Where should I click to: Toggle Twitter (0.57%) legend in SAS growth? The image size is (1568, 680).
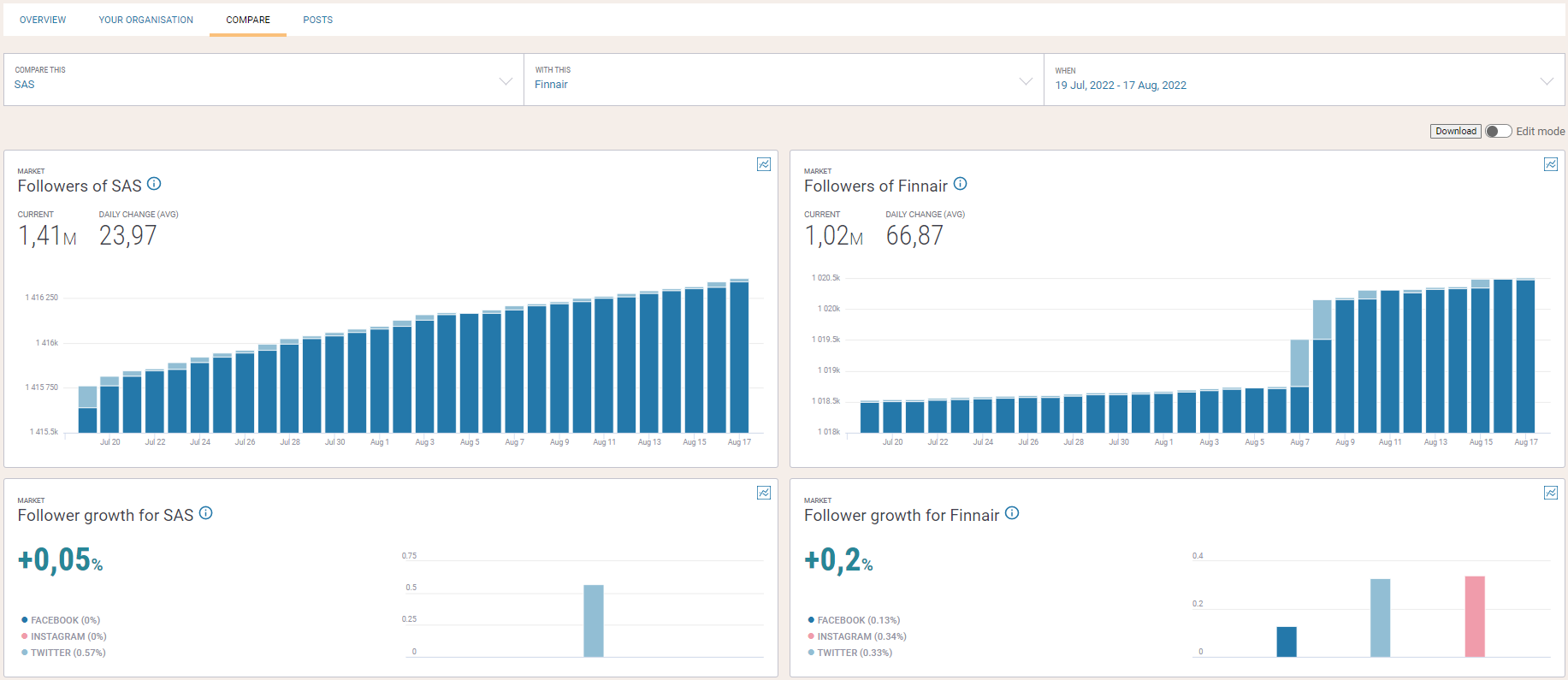[63, 653]
